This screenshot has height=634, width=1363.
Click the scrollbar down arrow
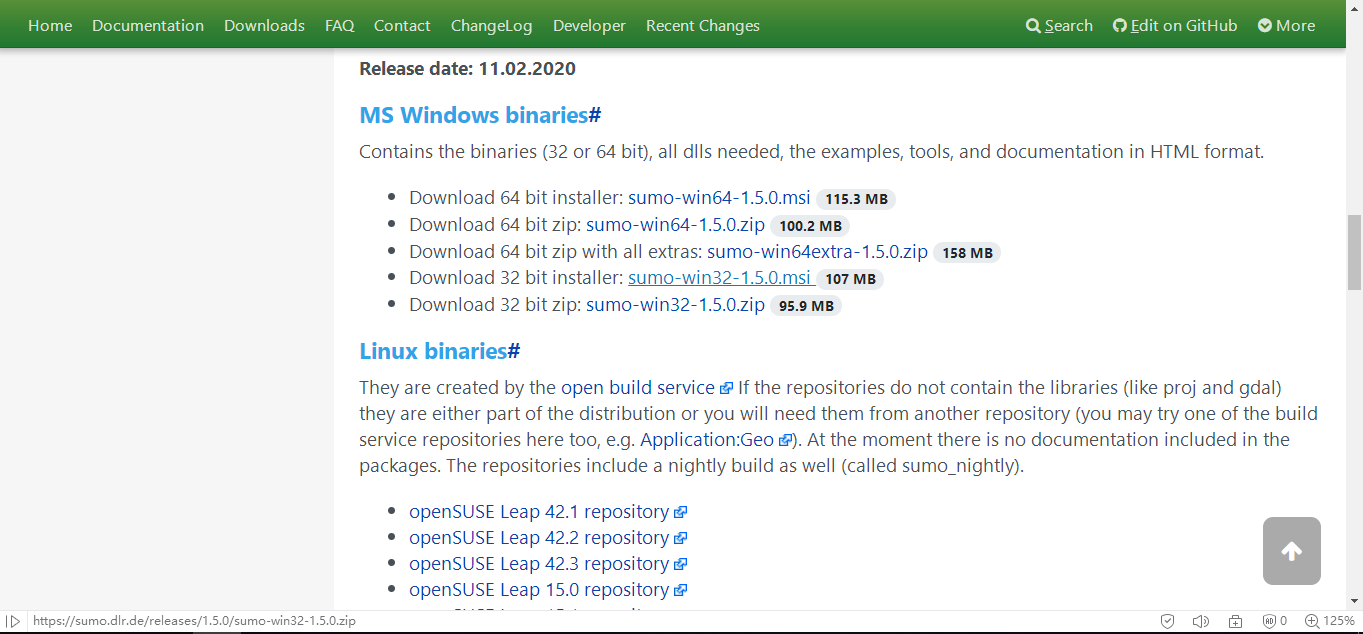[1355, 601]
